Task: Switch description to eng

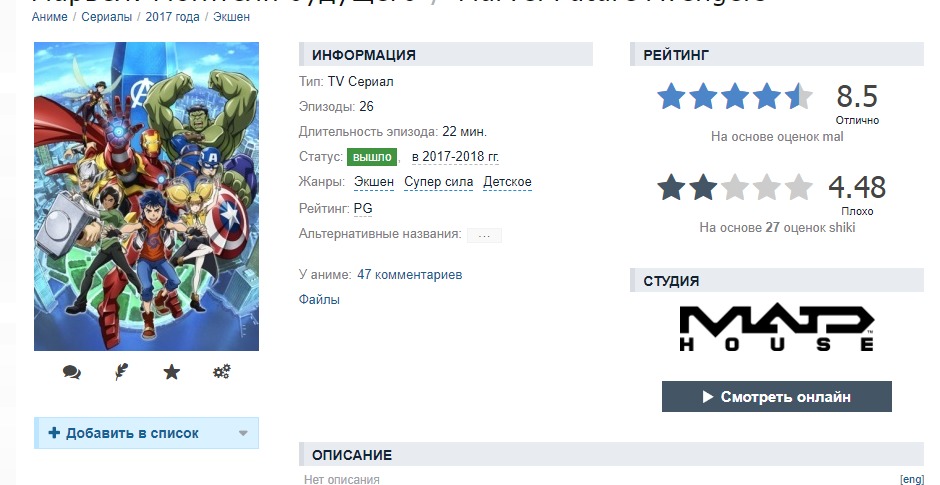Action: (x=912, y=479)
